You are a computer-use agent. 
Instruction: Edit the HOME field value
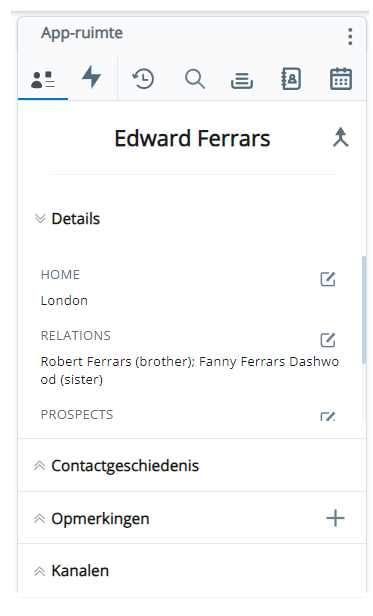(x=328, y=279)
